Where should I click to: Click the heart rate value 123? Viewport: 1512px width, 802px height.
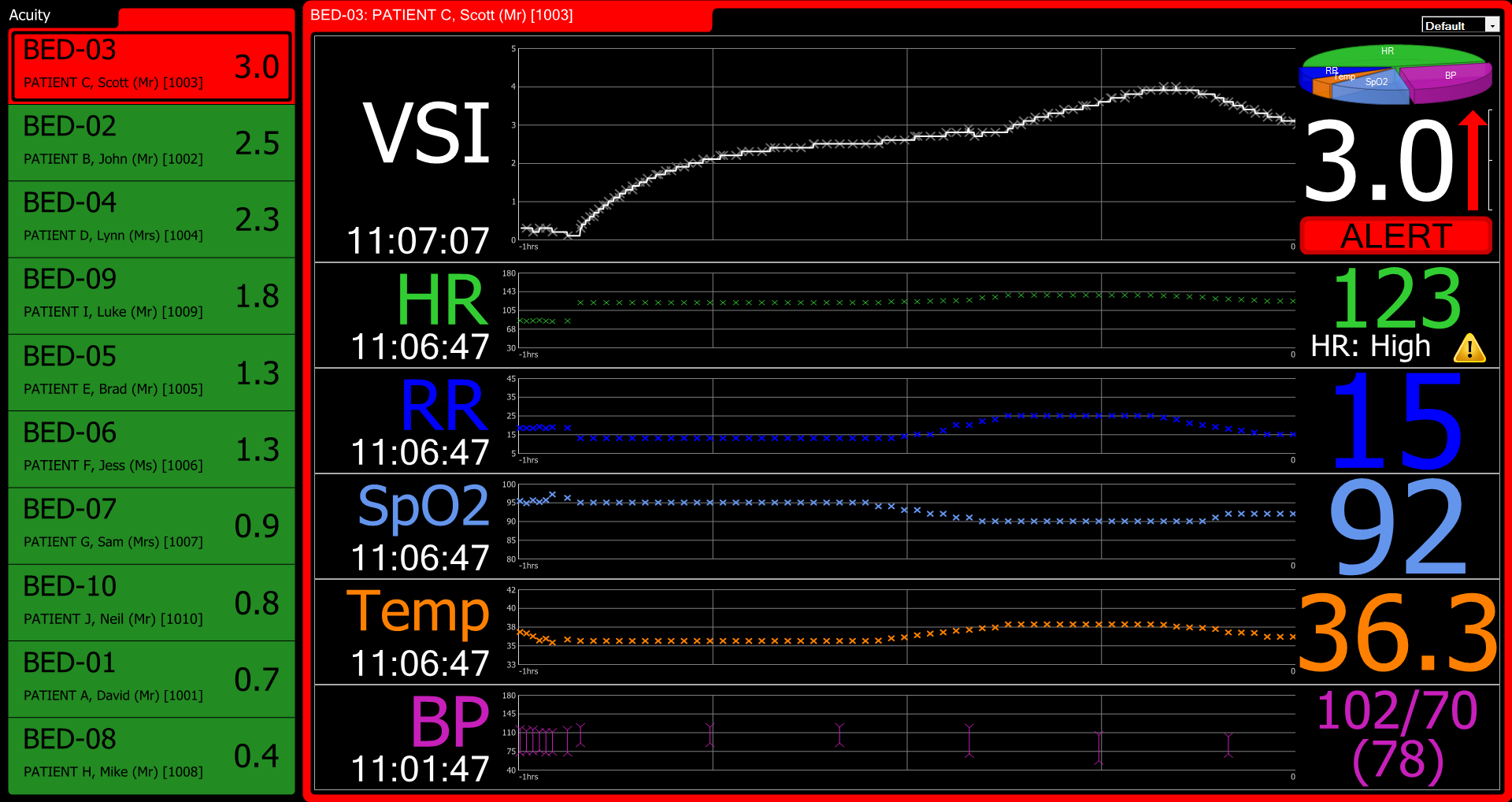pyautogui.click(x=1396, y=299)
